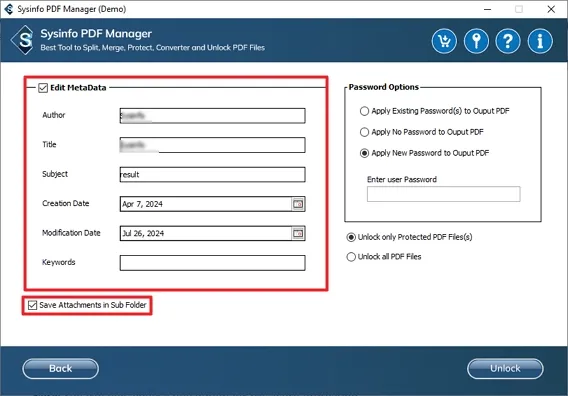
Task: Click the title bar app icon
Action: [x=9, y=9]
